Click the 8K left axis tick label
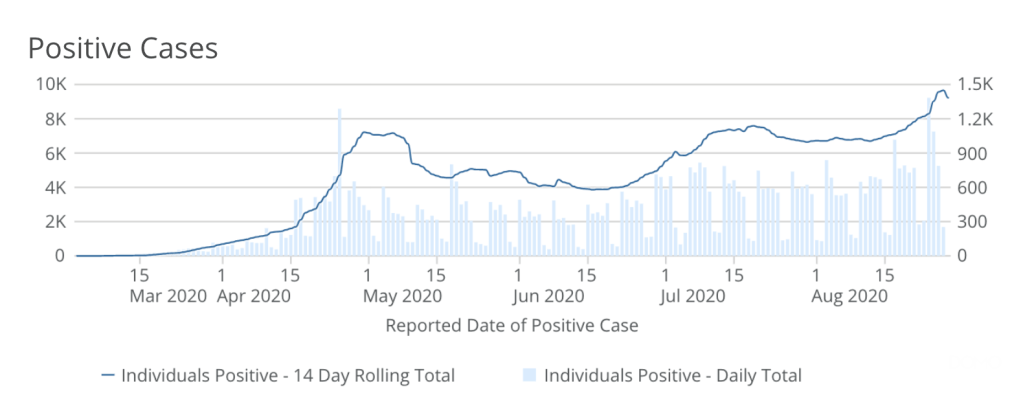 point(54,119)
